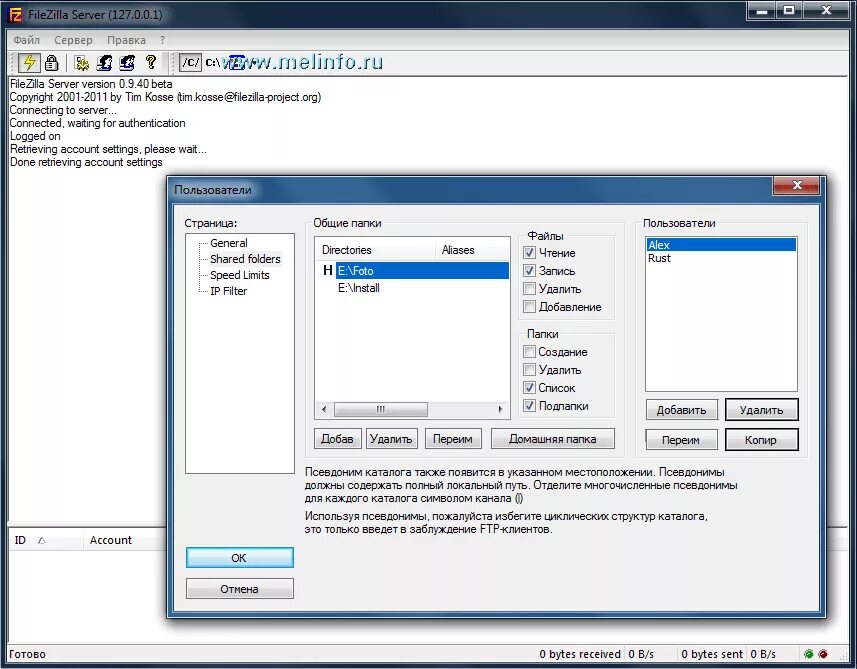Toggle the lightning bolt server connection icon
Viewport: 857px width, 669px height.
[x=28, y=62]
